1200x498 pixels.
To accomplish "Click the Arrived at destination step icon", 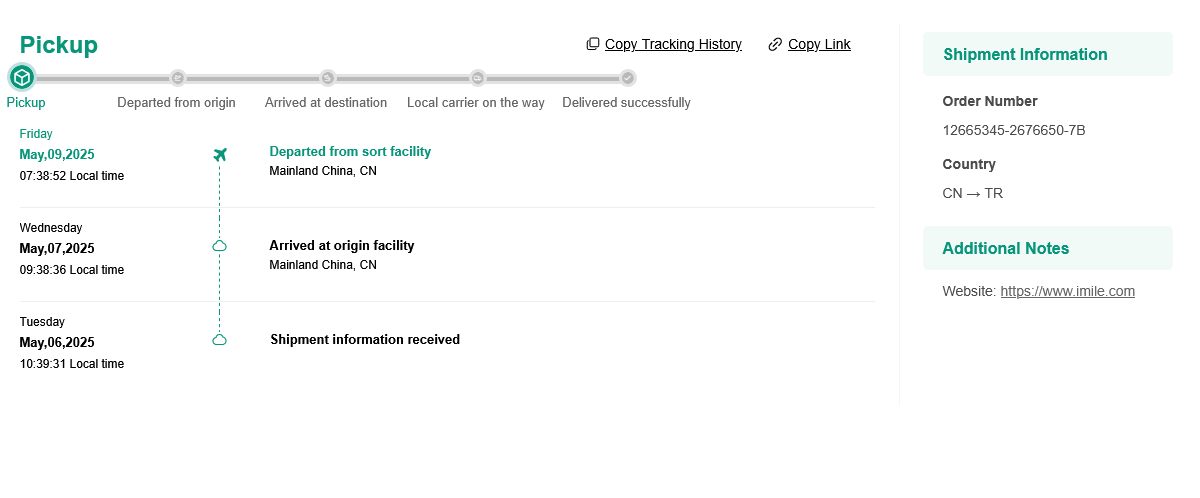I will [x=327, y=78].
